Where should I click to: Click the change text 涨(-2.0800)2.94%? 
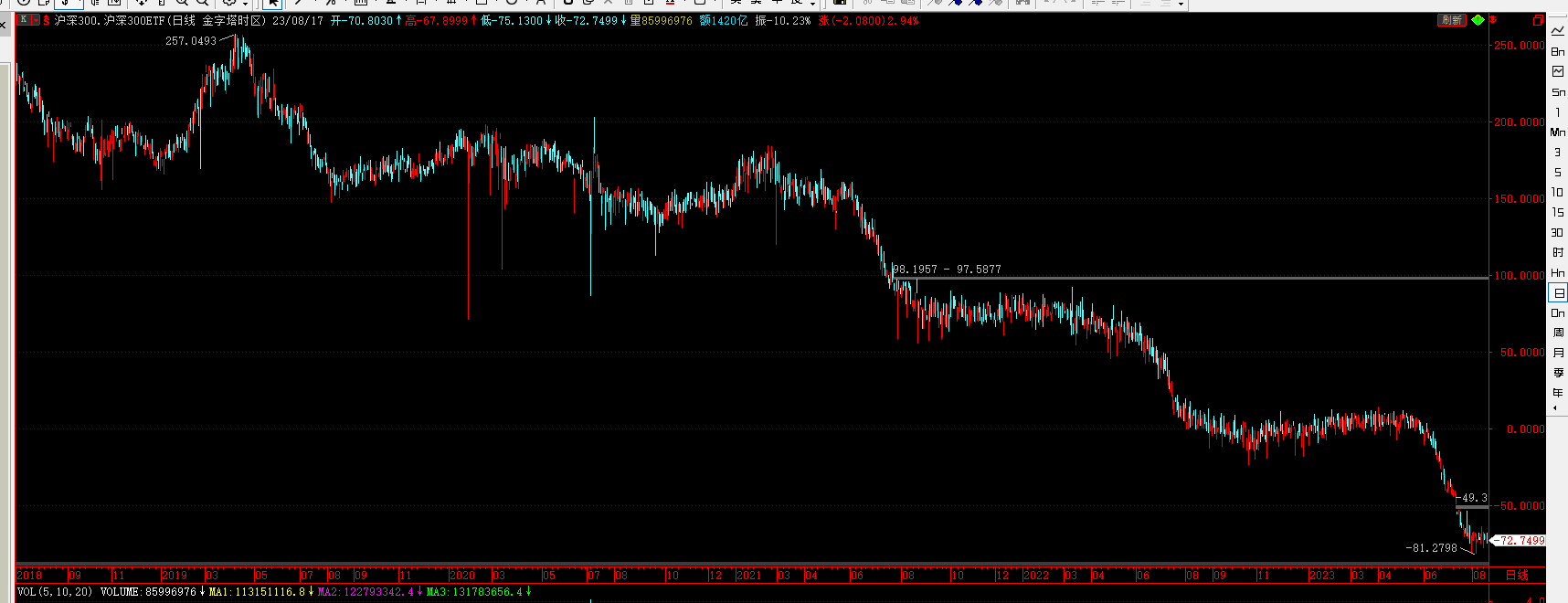point(869,20)
